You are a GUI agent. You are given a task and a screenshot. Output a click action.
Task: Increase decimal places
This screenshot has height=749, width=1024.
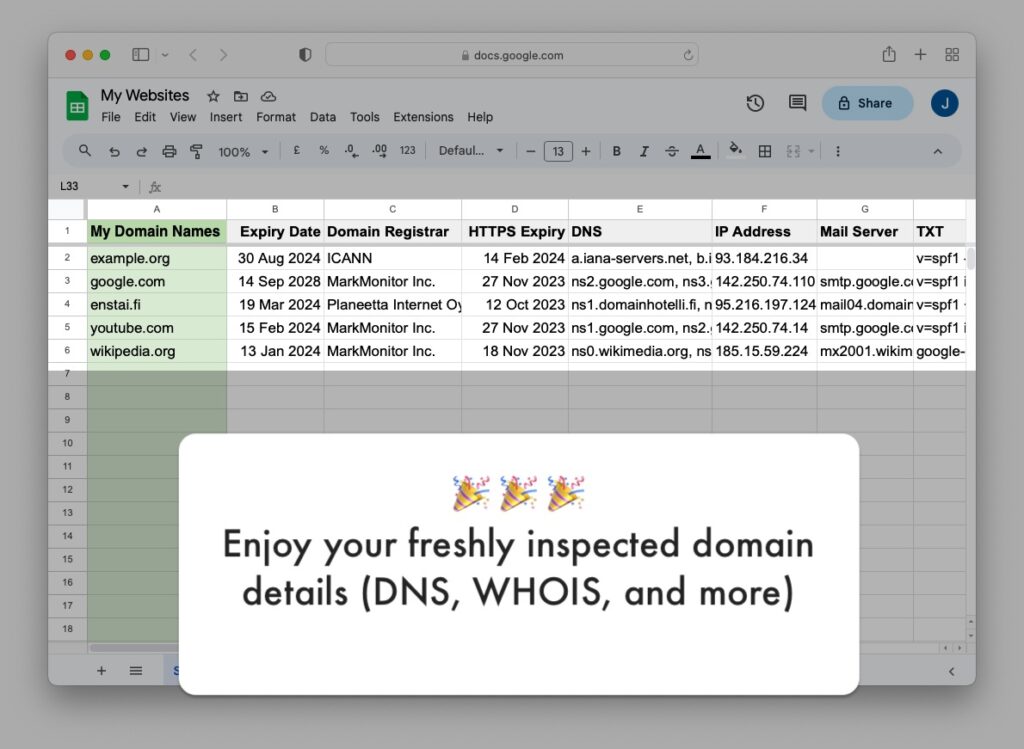click(x=379, y=151)
